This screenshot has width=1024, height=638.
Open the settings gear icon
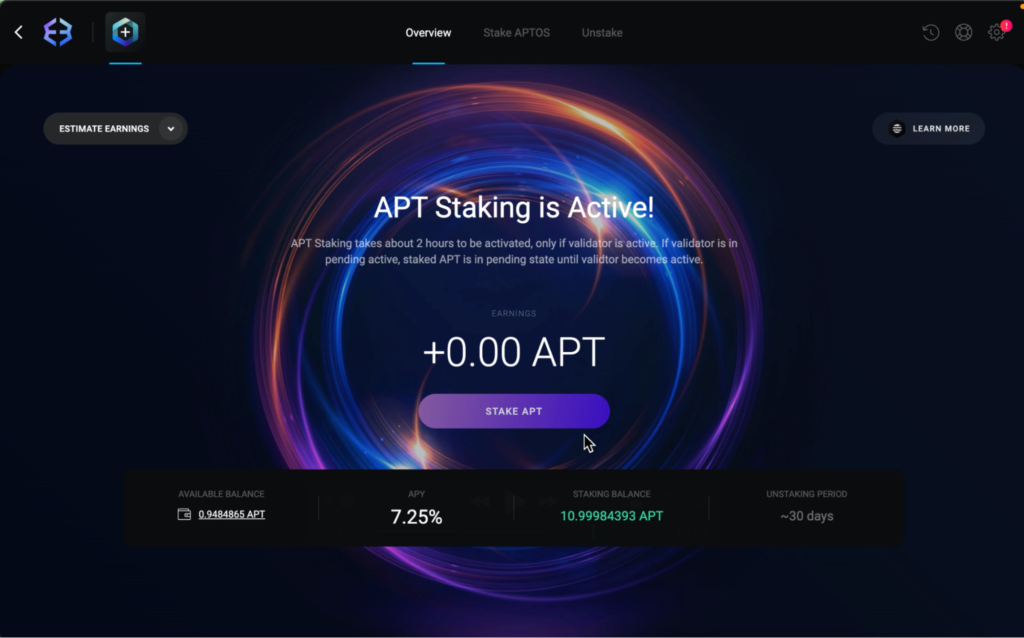click(x=996, y=32)
